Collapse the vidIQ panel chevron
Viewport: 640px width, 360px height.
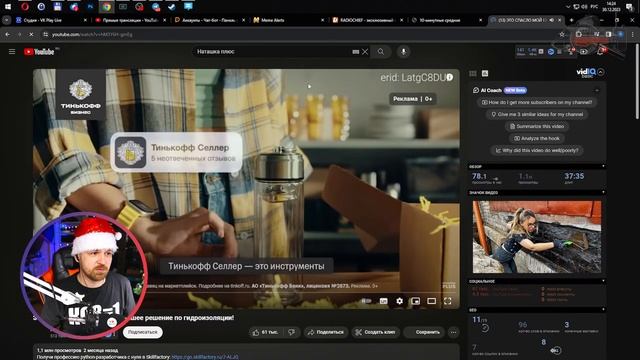coord(601,72)
